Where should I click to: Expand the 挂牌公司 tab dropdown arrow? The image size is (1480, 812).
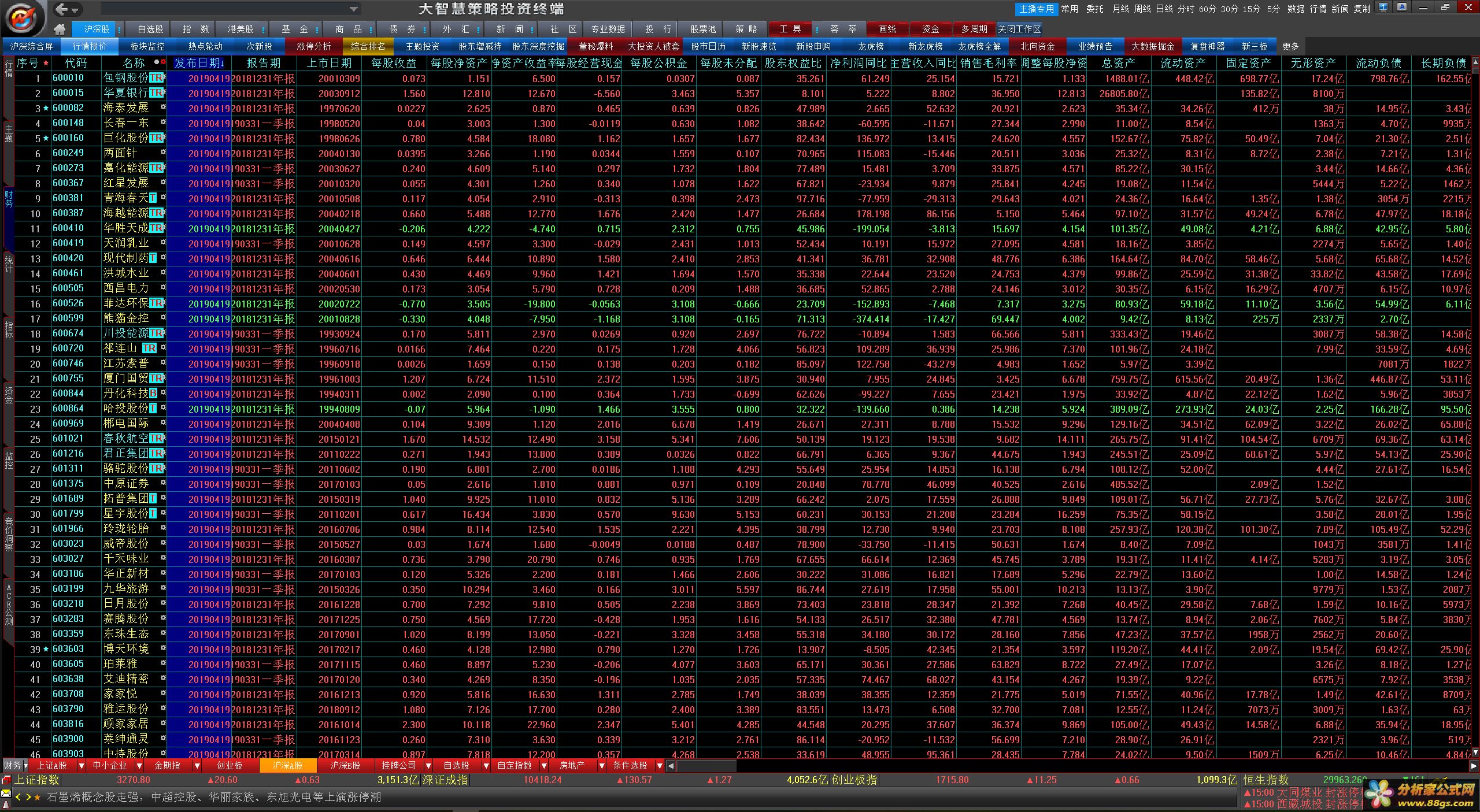point(428,765)
